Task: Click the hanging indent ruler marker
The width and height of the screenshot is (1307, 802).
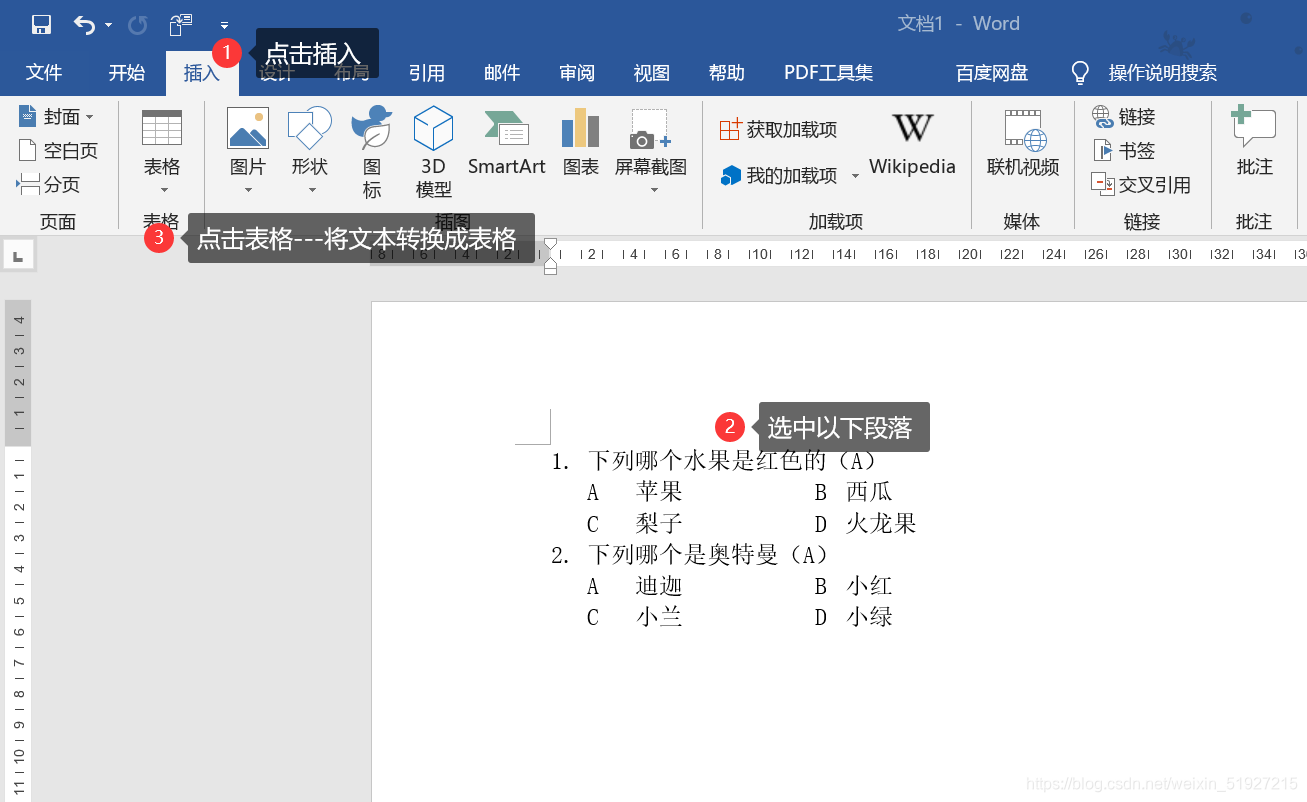Action: coord(550,263)
